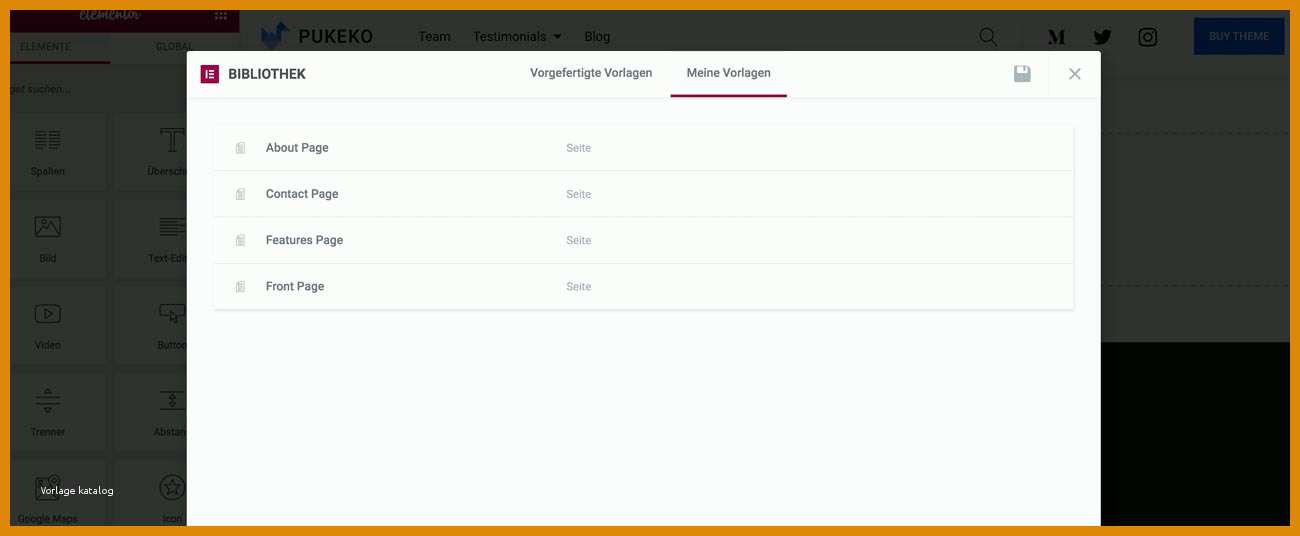
Task: Select the Contact Page template row
Action: pyautogui.click(x=643, y=194)
